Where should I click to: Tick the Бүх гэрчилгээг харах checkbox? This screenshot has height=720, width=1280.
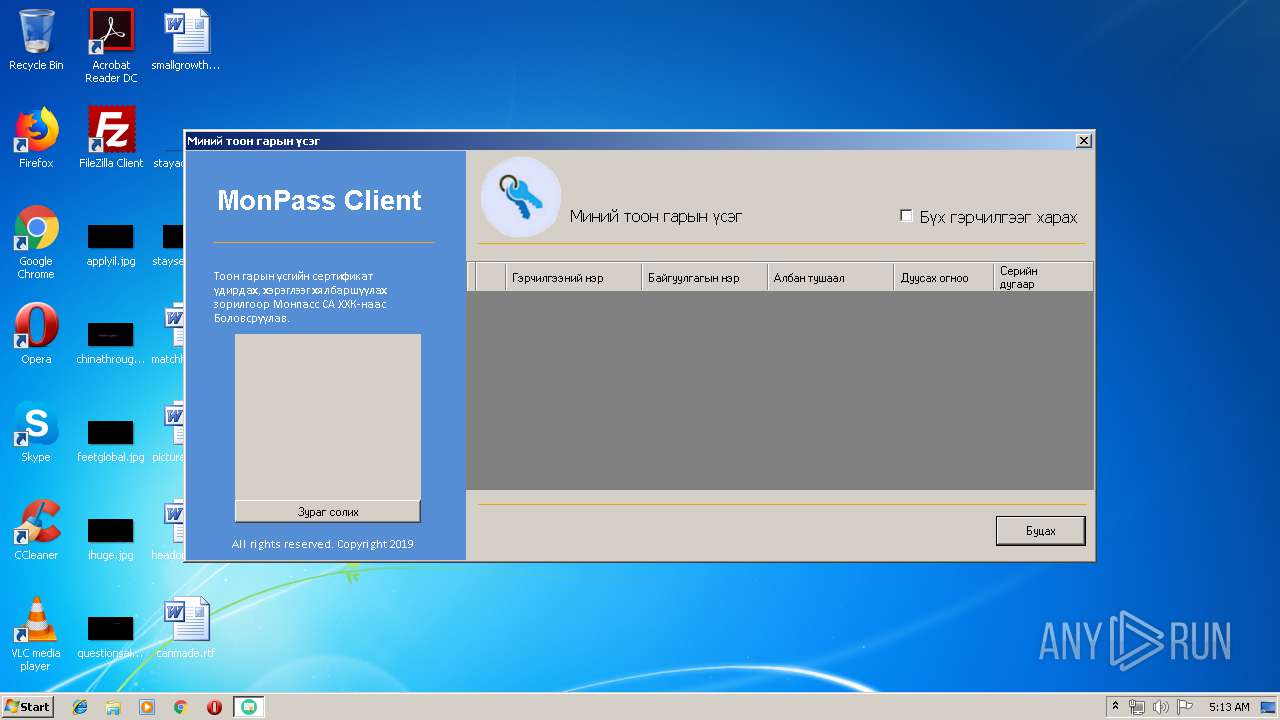(x=906, y=216)
